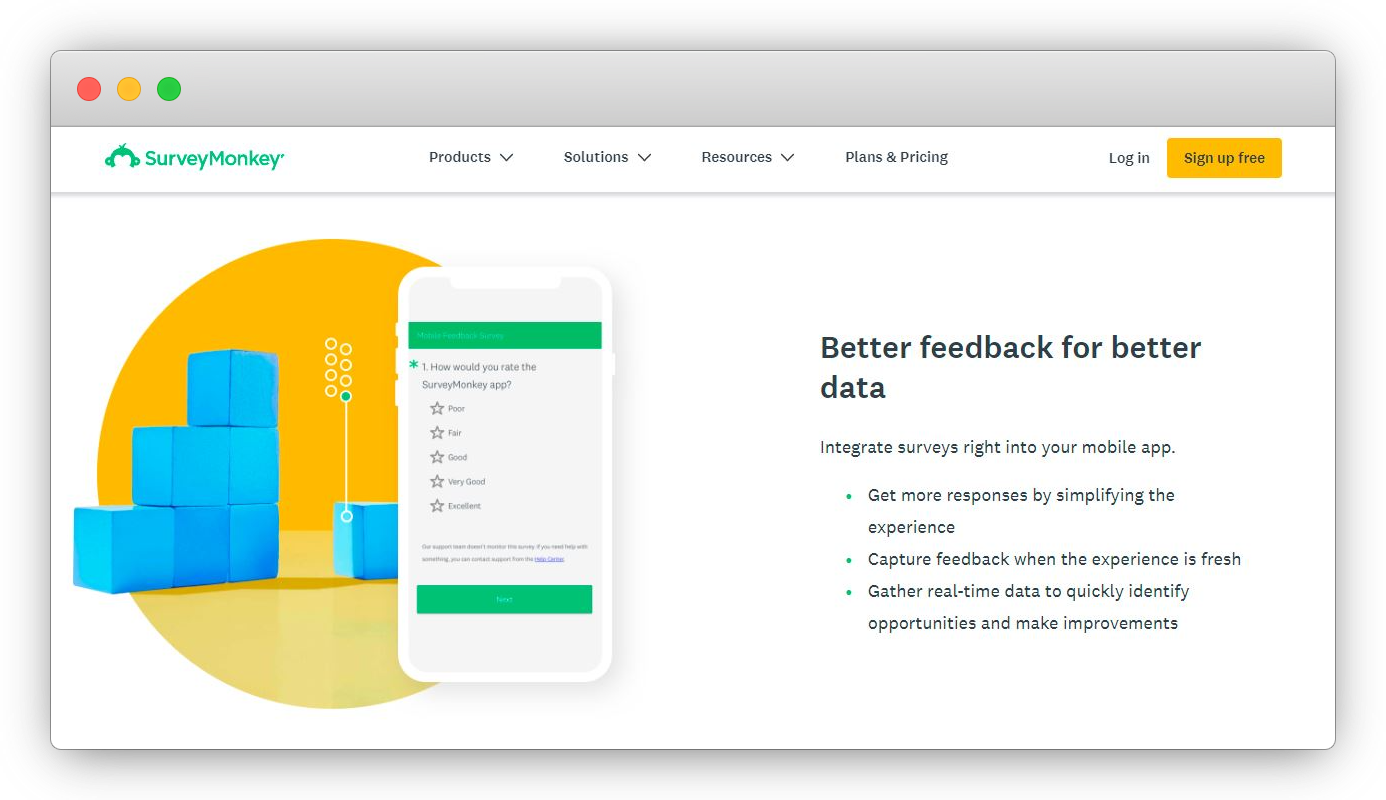Image resolution: width=1386 pixels, height=800 pixels.
Task: Expand the Products chevron arrow
Action: (x=507, y=158)
